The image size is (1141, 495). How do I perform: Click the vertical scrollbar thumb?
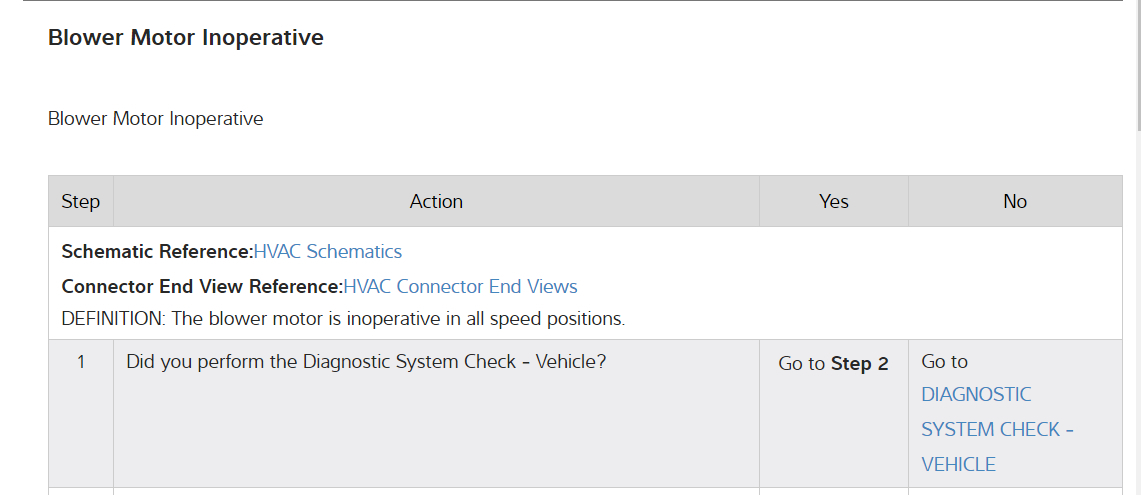click(1136, 65)
